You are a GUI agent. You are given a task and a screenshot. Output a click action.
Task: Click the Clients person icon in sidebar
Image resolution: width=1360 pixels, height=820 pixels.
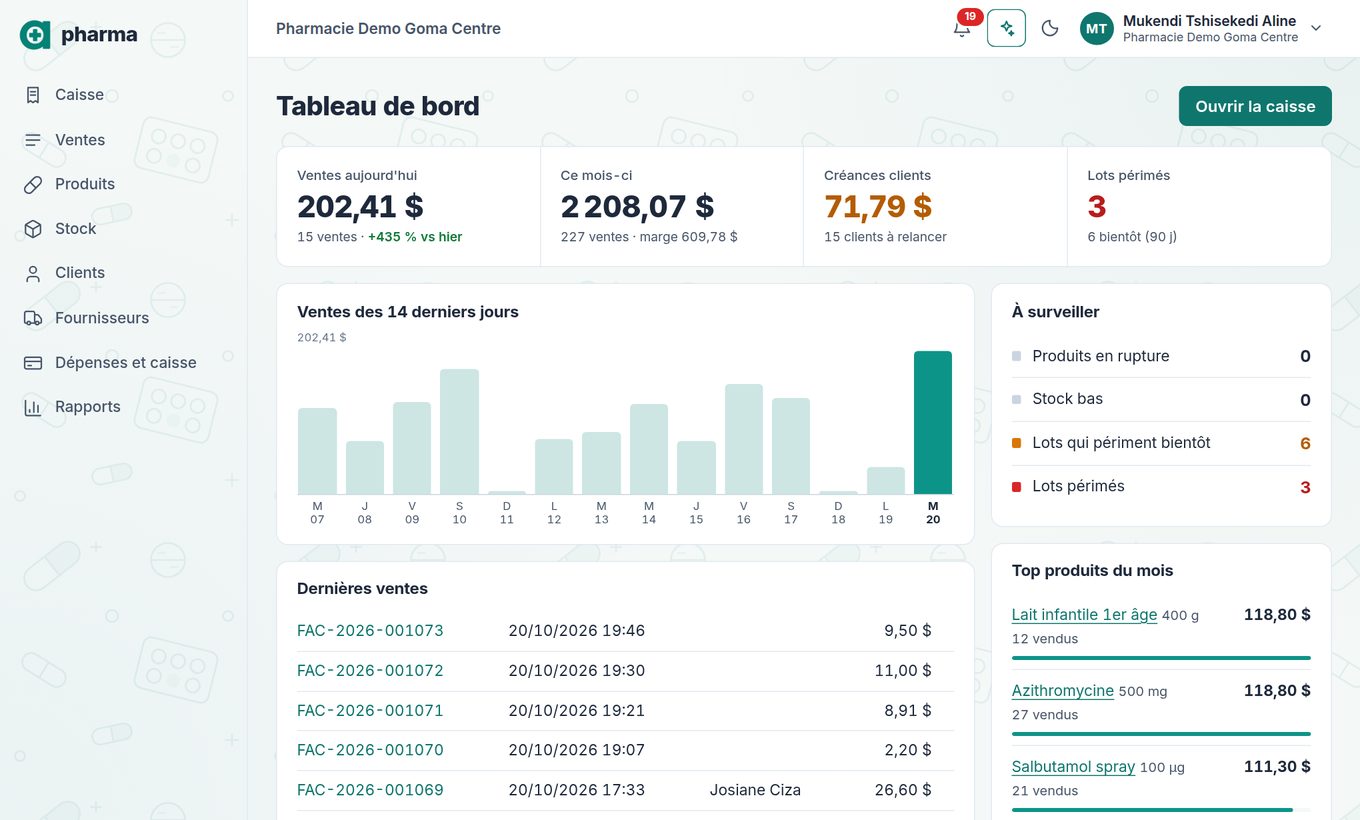pos(33,273)
